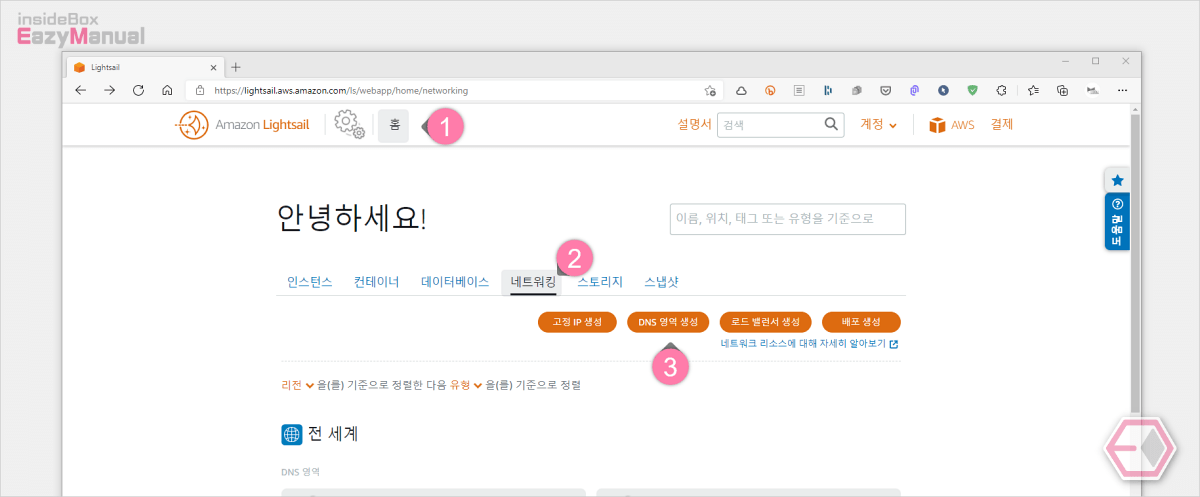Click the 홈 home button
The image size is (1200, 497).
point(394,126)
